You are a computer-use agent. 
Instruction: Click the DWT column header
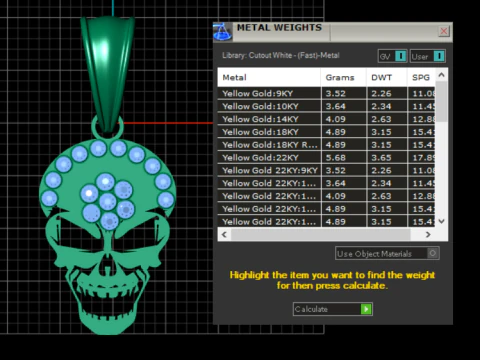pos(387,77)
